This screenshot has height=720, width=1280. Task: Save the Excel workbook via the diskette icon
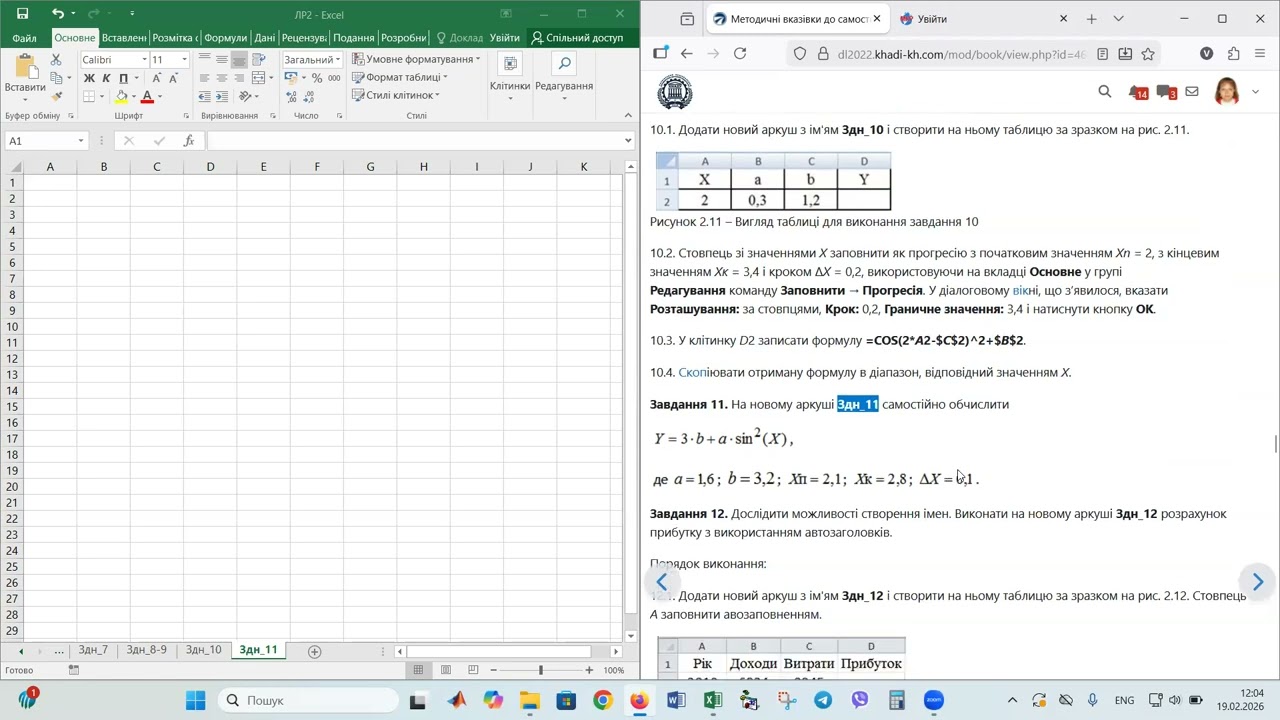click(22, 14)
